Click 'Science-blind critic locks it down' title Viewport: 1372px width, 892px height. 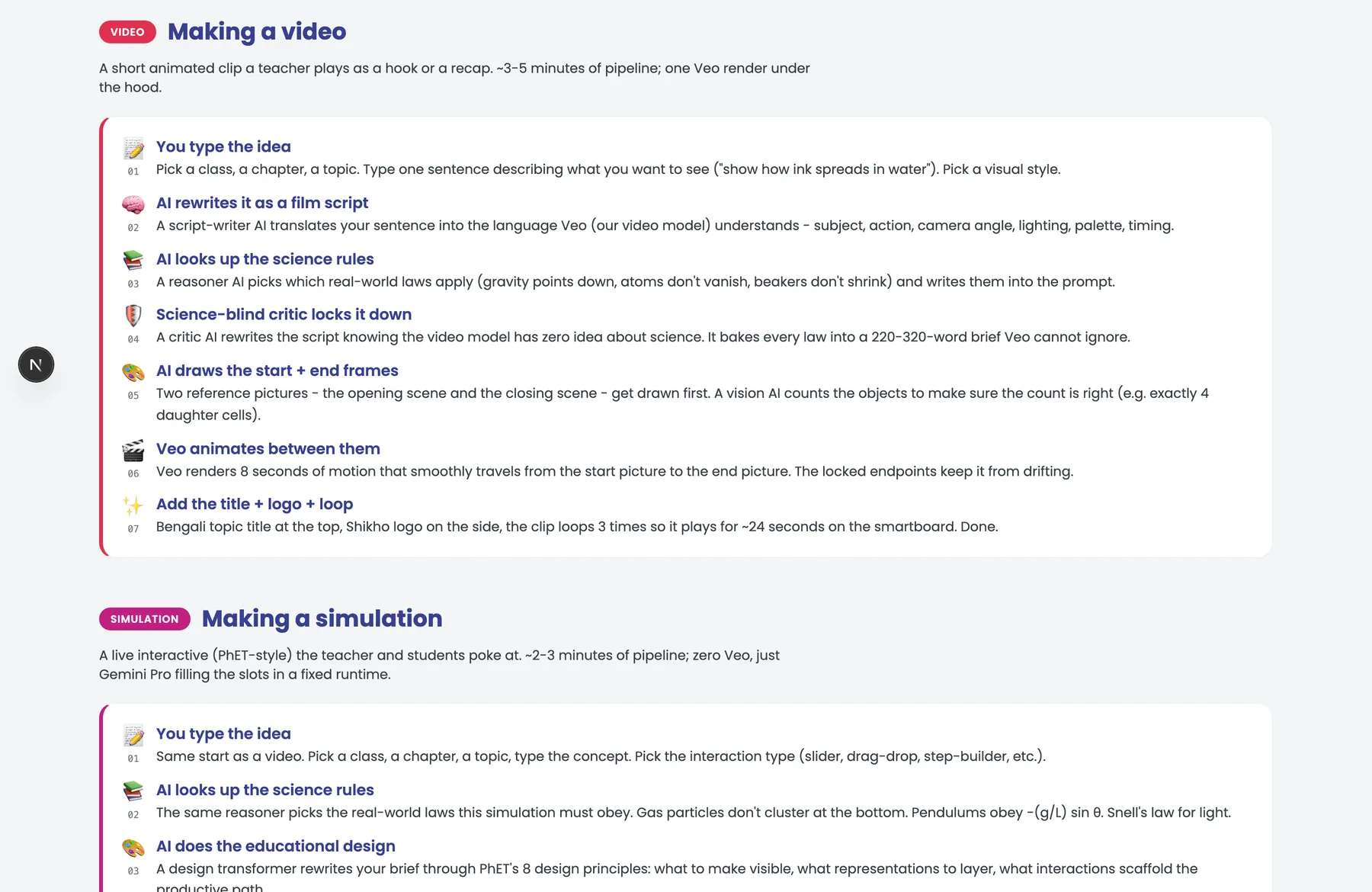[x=284, y=314]
